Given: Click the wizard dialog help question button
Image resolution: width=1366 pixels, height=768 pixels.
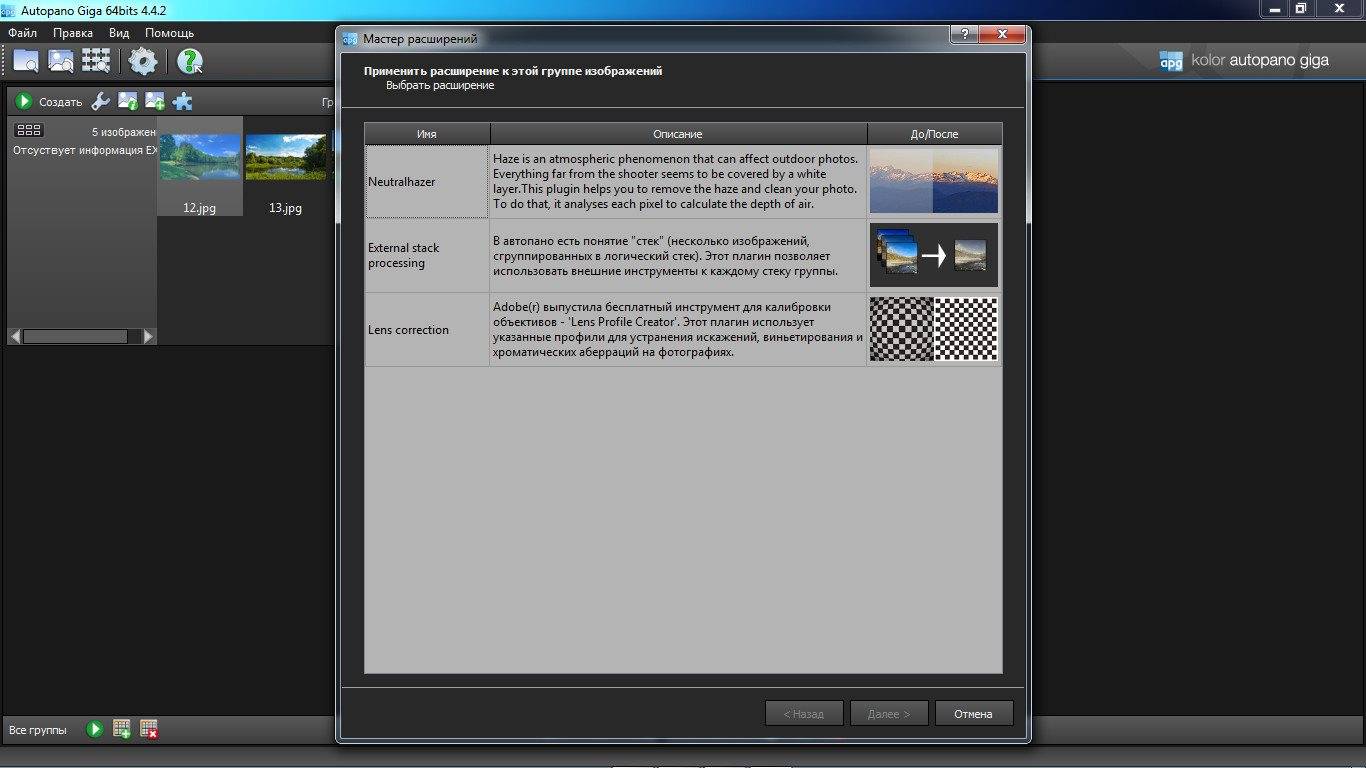Looking at the screenshot, I should [x=964, y=35].
